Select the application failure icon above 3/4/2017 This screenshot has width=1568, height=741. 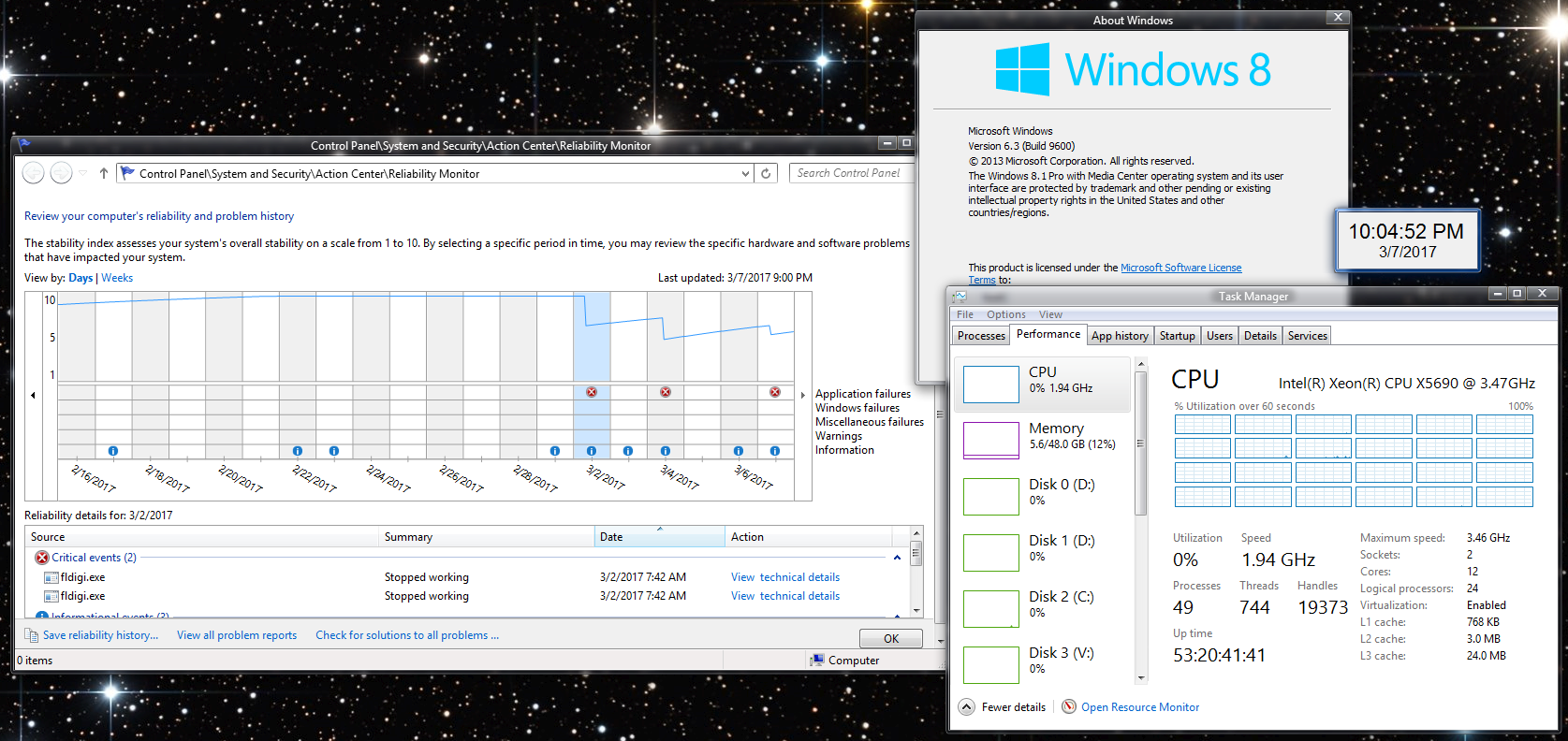tap(665, 392)
